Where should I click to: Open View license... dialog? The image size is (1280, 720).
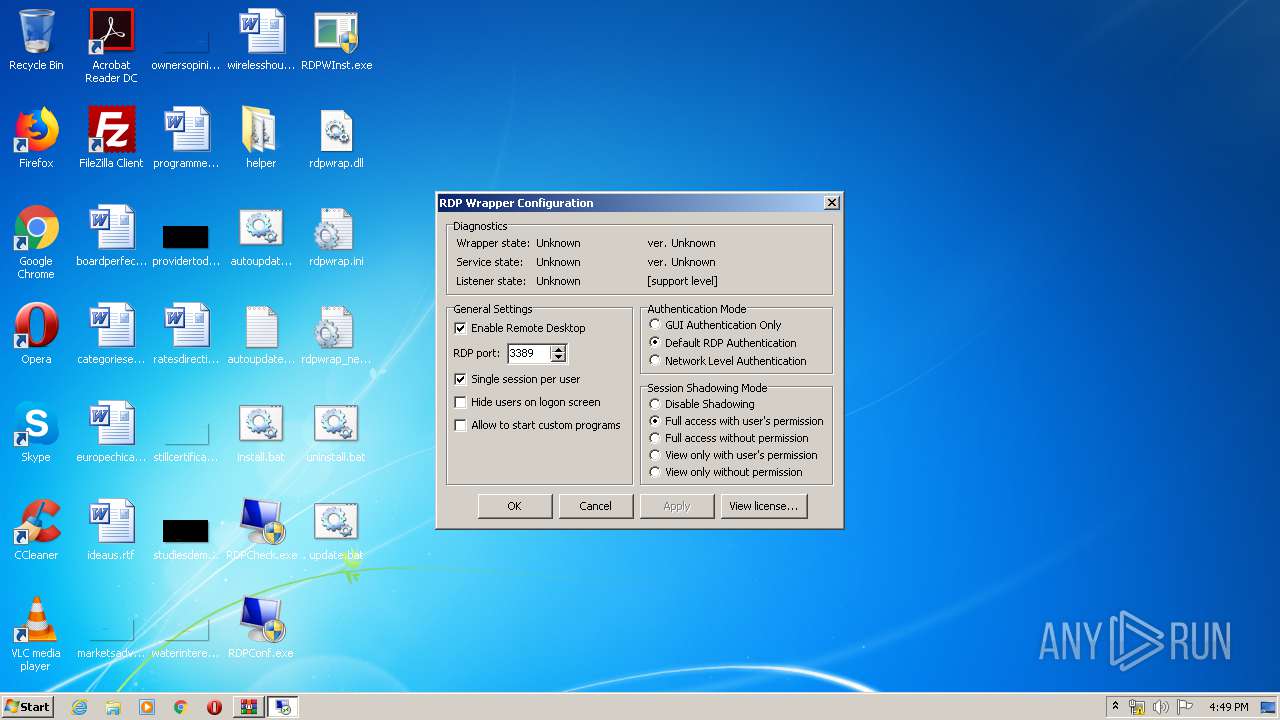pos(763,506)
